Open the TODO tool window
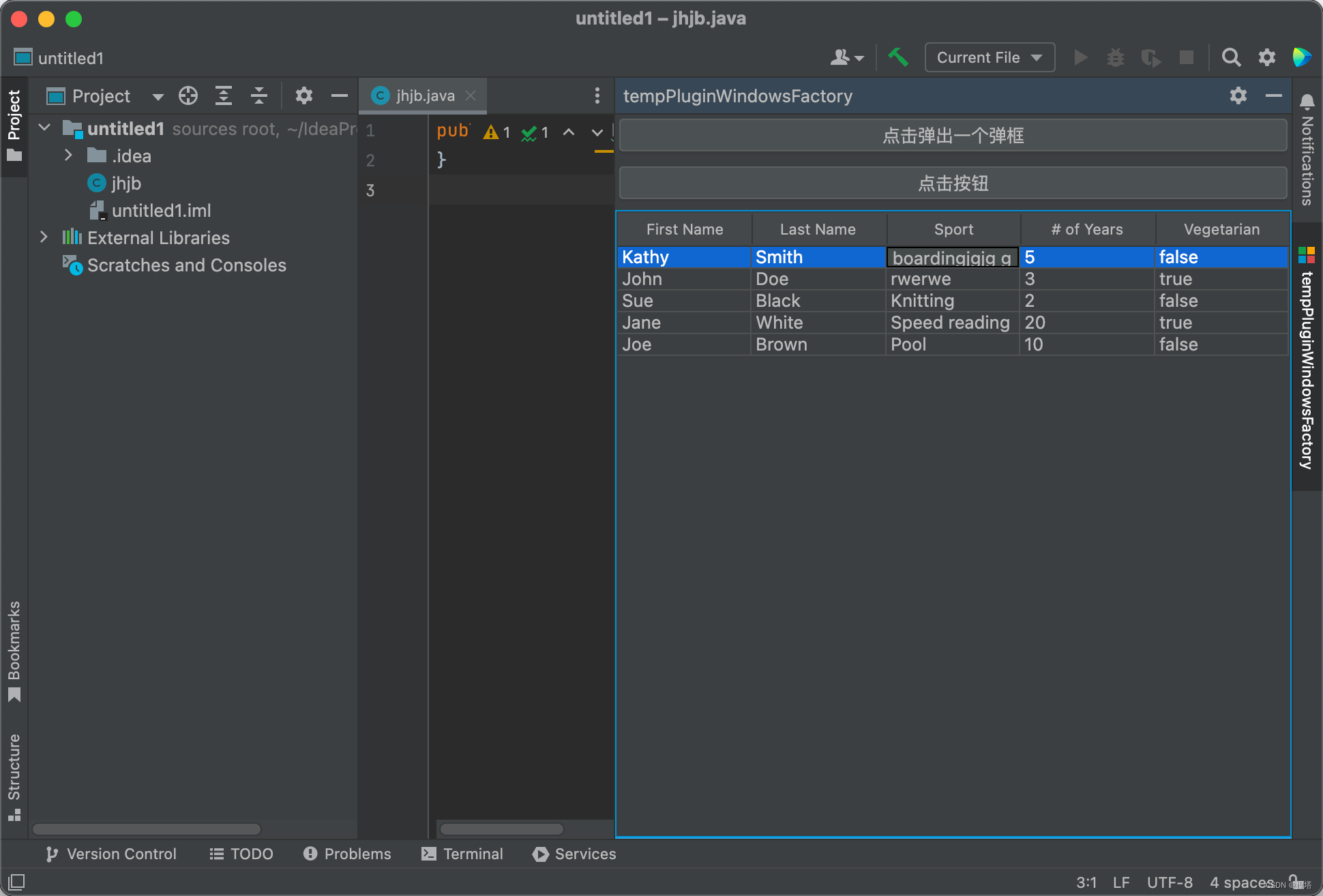The width and height of the screenshot is (1323, 896). (241, 854)
